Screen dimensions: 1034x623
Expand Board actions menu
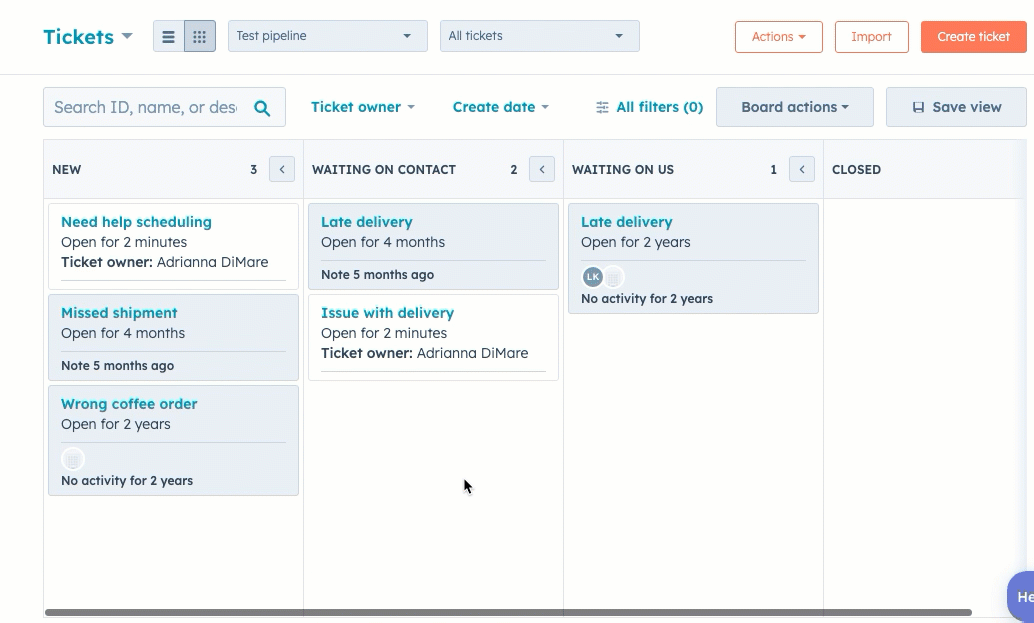coord(795,107)
